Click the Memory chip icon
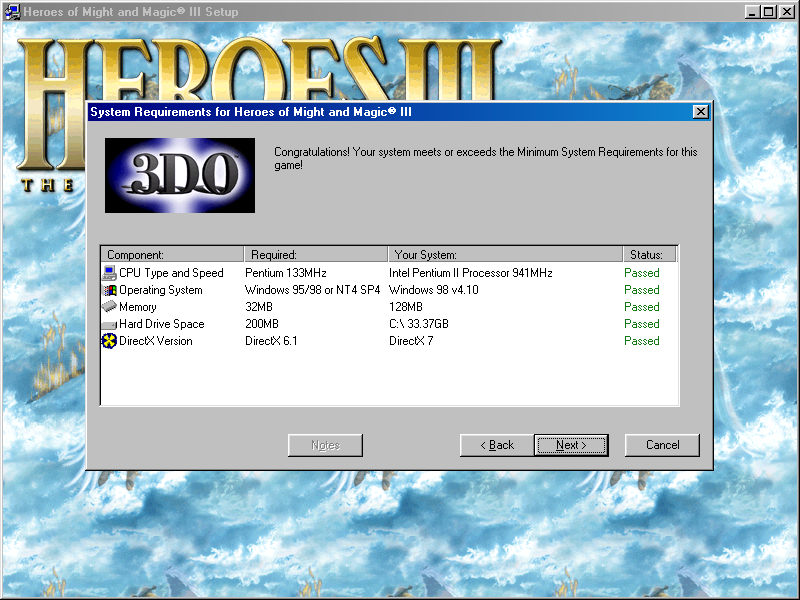Viewport: 800px width, 600px height. (x=109, y=307)
